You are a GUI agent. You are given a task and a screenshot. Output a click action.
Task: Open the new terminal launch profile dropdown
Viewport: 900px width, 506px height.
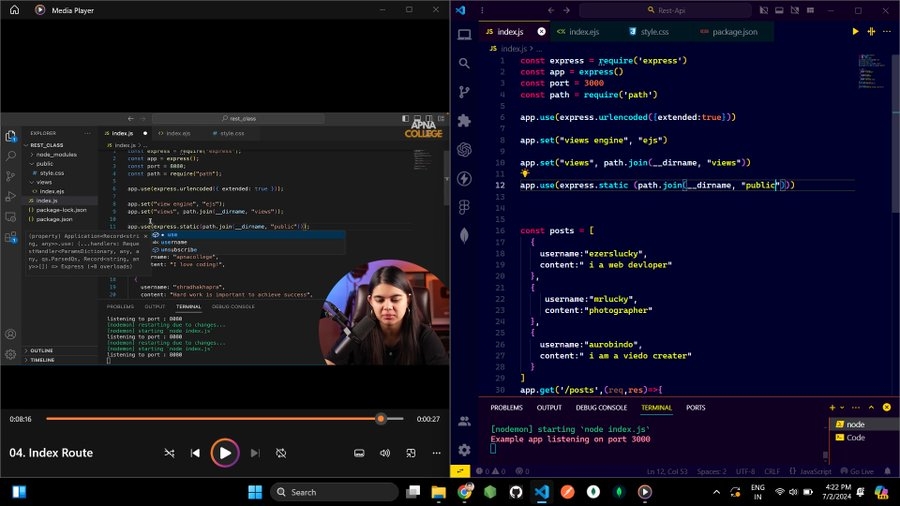click(x=843, y=408)
